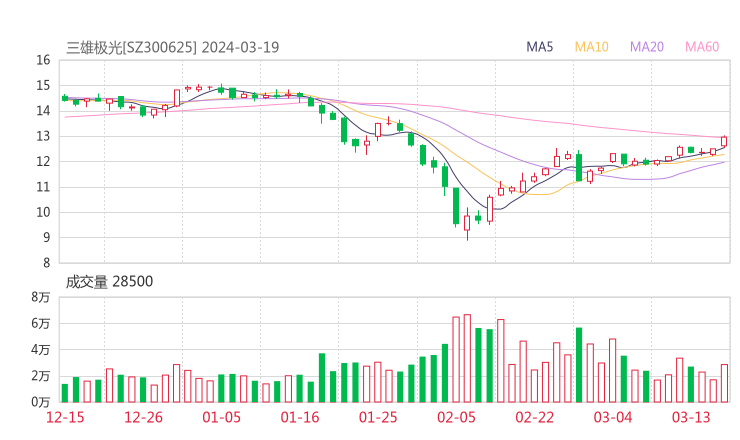The image size is (740, 440).
Task: Click the price axis value 14
Action: 43,110
